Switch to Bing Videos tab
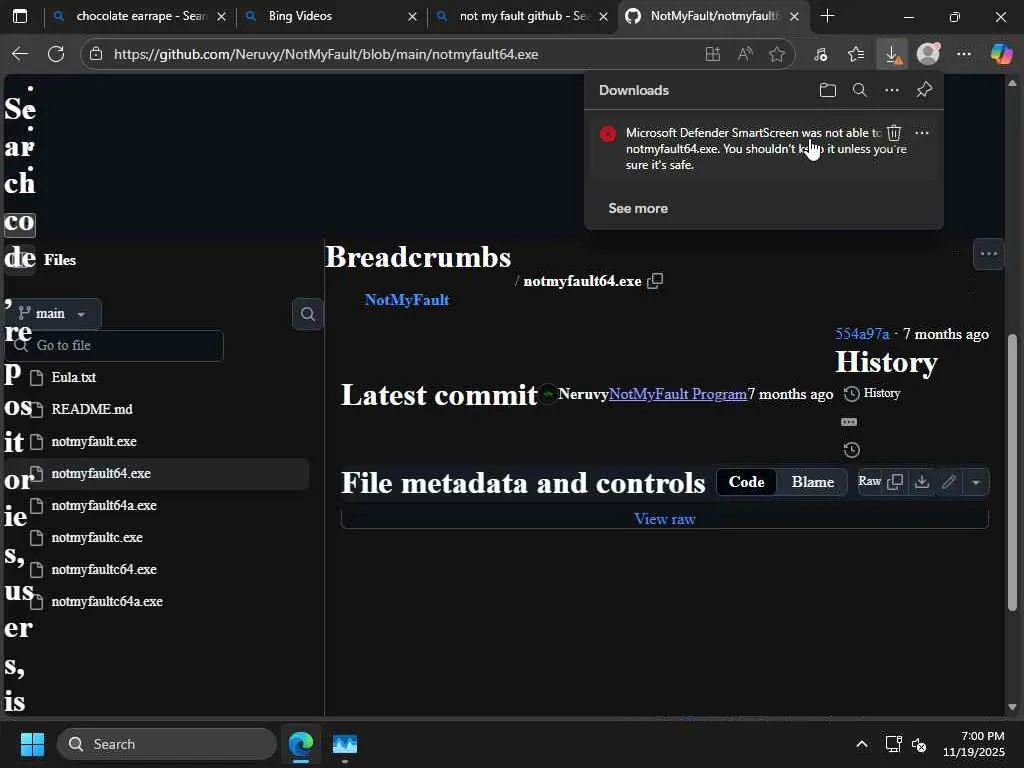Viewport: 1024px width, 768px height. click(x=330, y=16)
